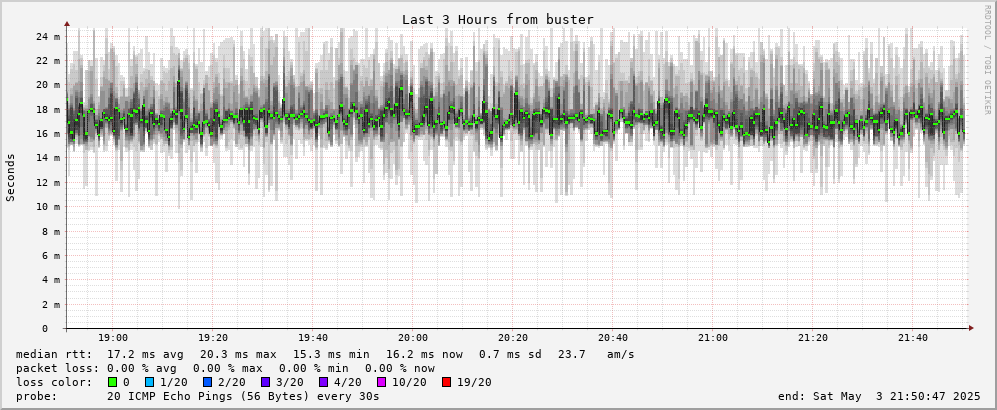This screenshot has height=410, width=997.
Task: Click the 19:20 time axis label
Action: tap(213, 338)
